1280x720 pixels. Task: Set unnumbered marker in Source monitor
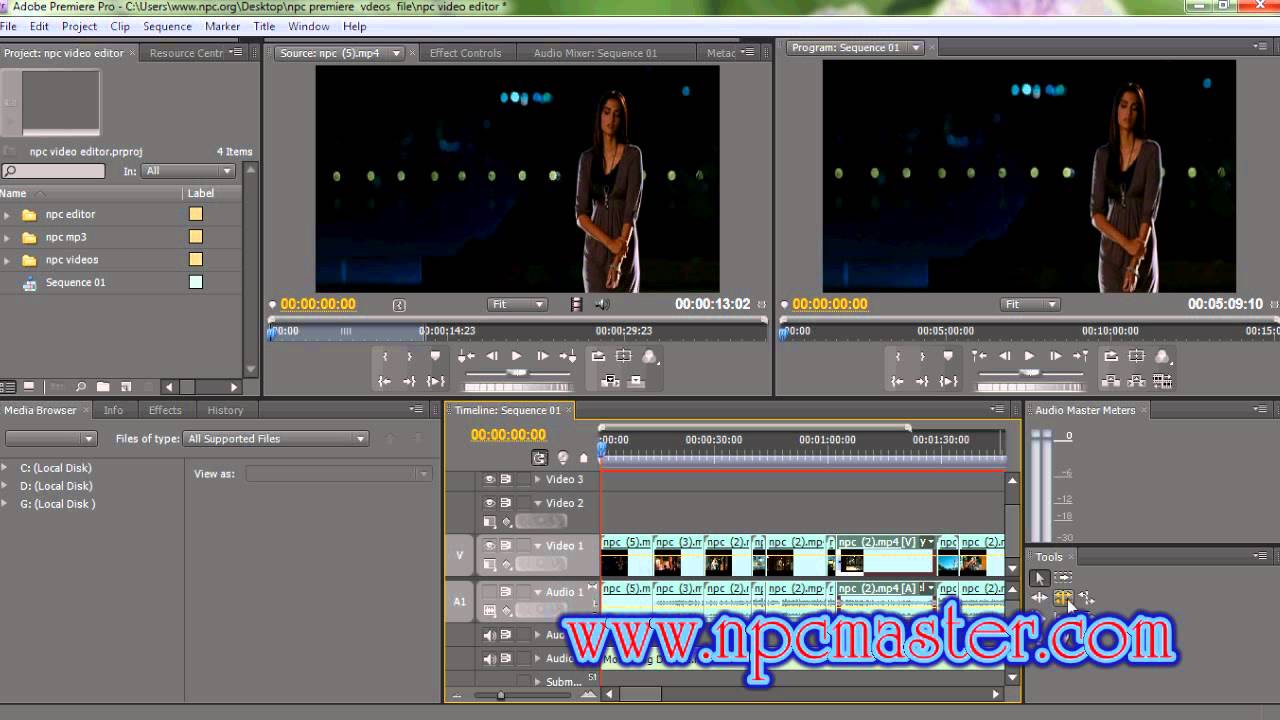[435, 357]
